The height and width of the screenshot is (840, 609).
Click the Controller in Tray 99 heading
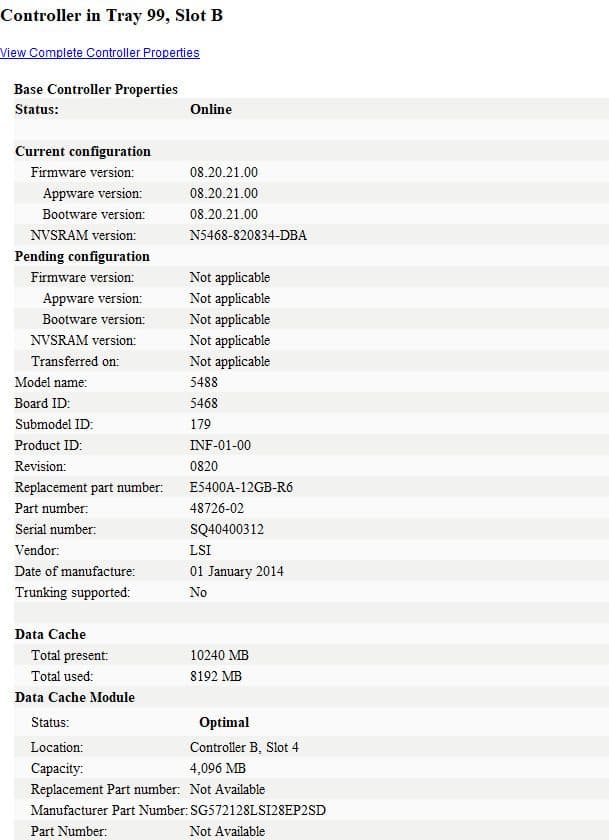coord(111,15)
